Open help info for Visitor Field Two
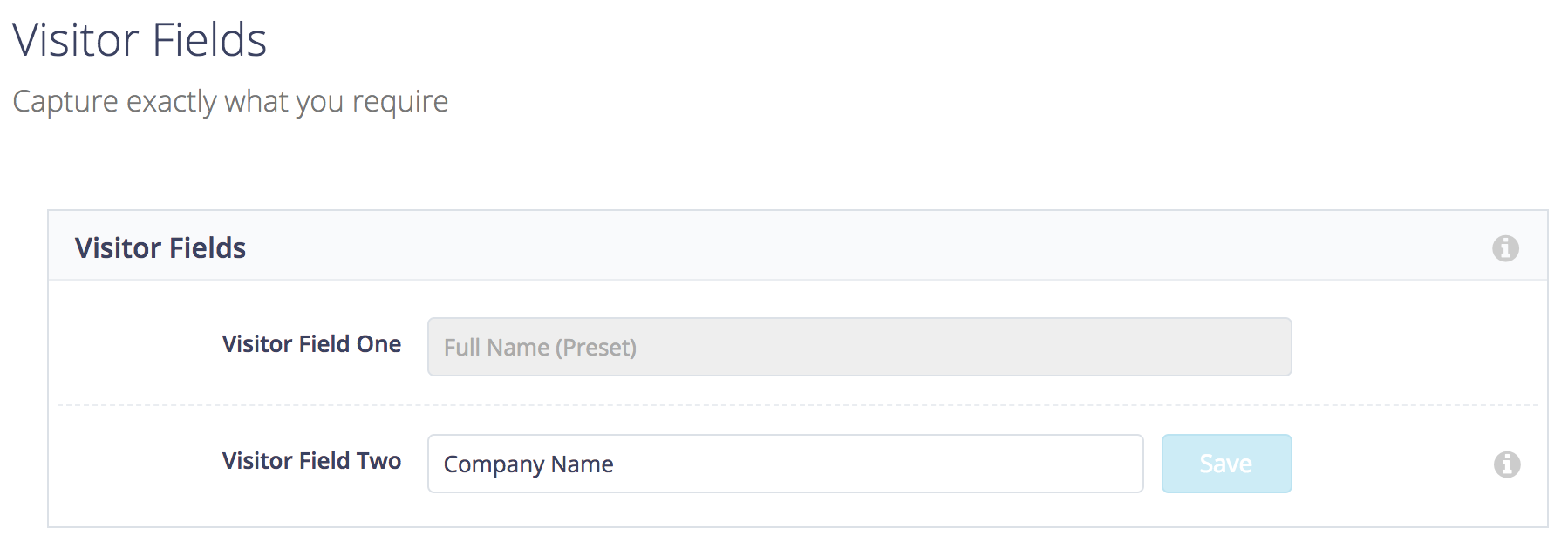The width and height of the screenshot is (1568, 556). point(1507,464)
